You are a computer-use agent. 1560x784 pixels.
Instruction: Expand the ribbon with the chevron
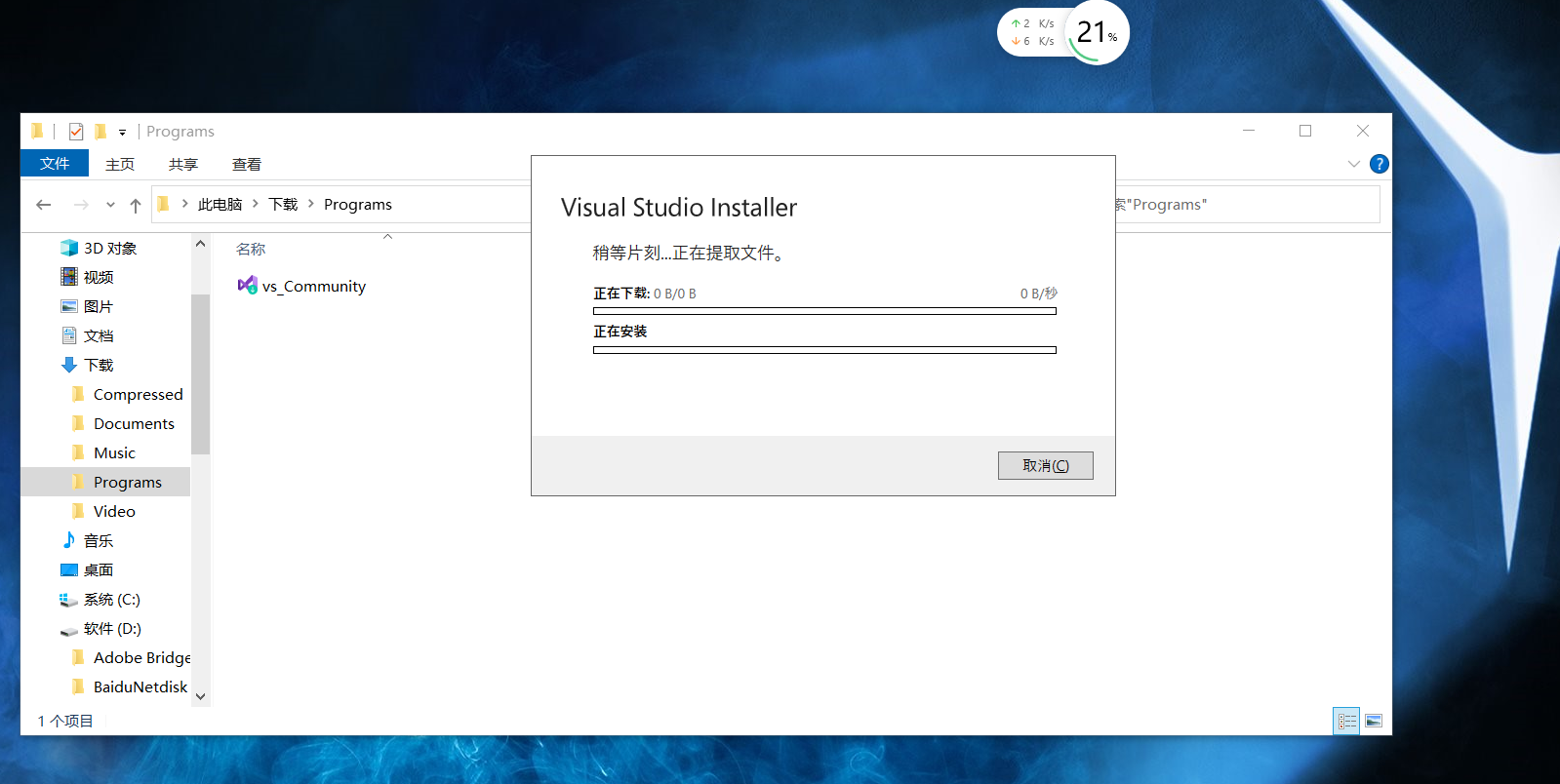[x=1353, y=164]
